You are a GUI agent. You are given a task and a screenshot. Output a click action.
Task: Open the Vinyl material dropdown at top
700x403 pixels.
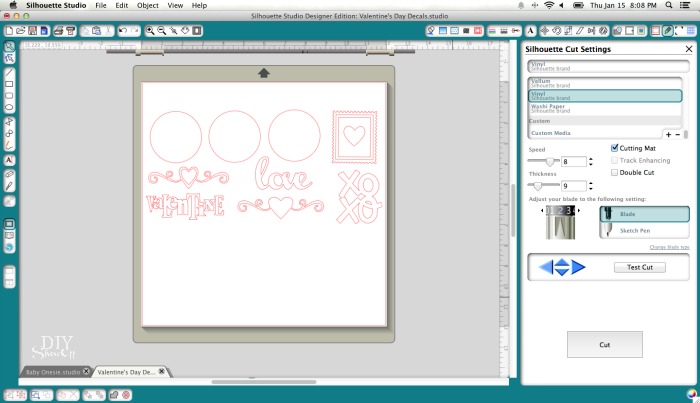604,66
